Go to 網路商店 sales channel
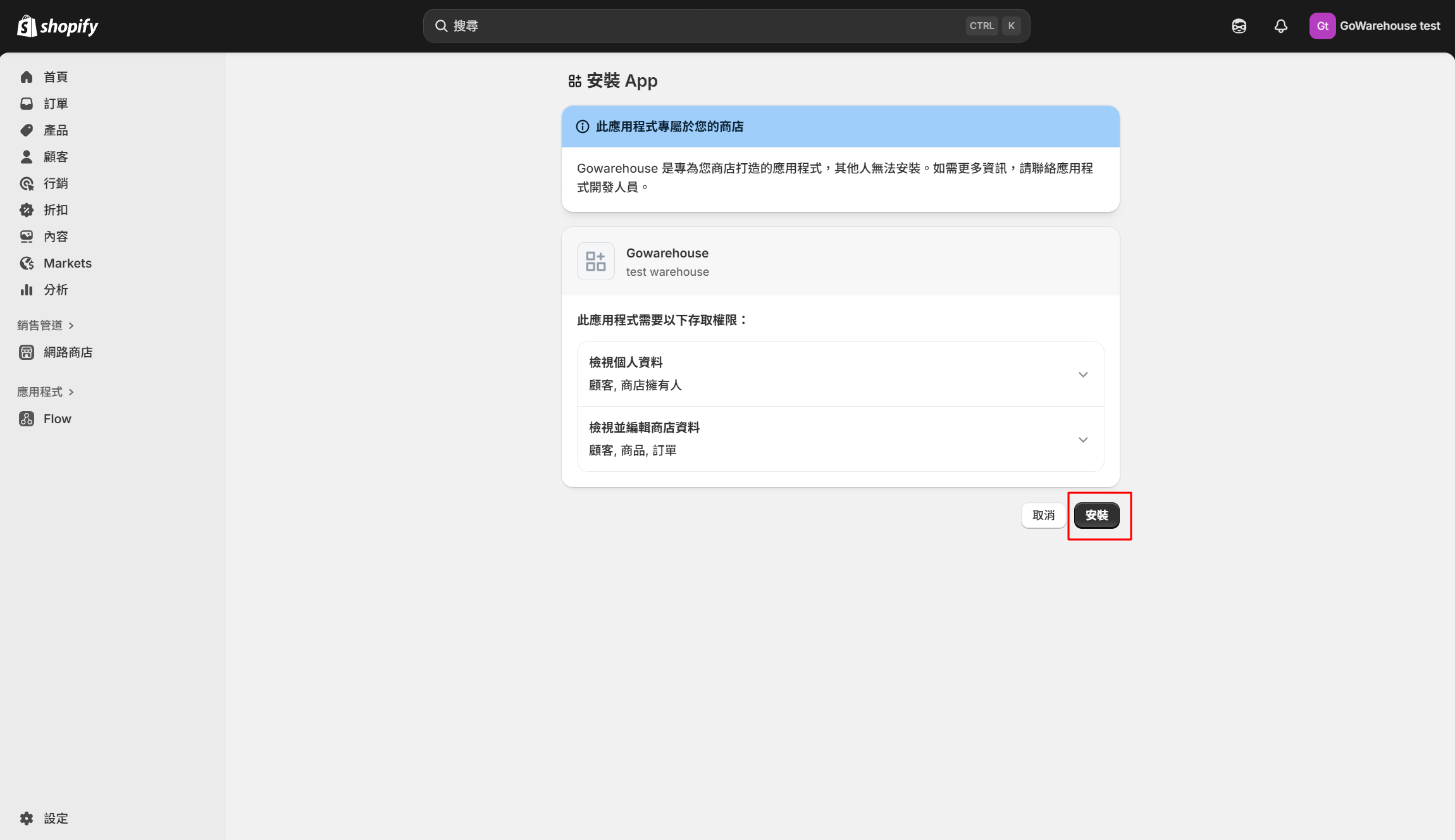The height and width of the screenshot is (840, 1455). (68, 352)
